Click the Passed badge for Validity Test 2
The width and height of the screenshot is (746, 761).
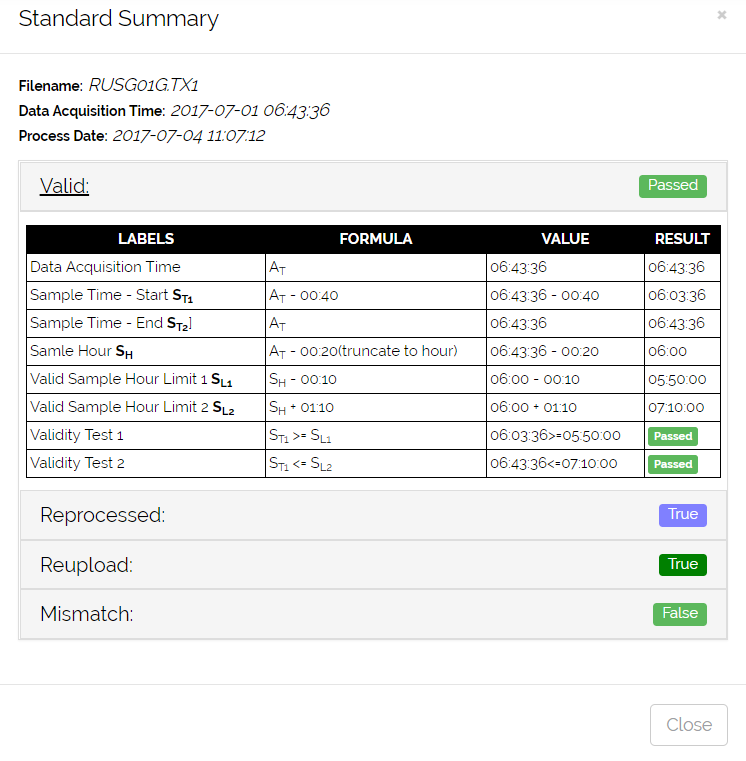(x=672, y=464)
